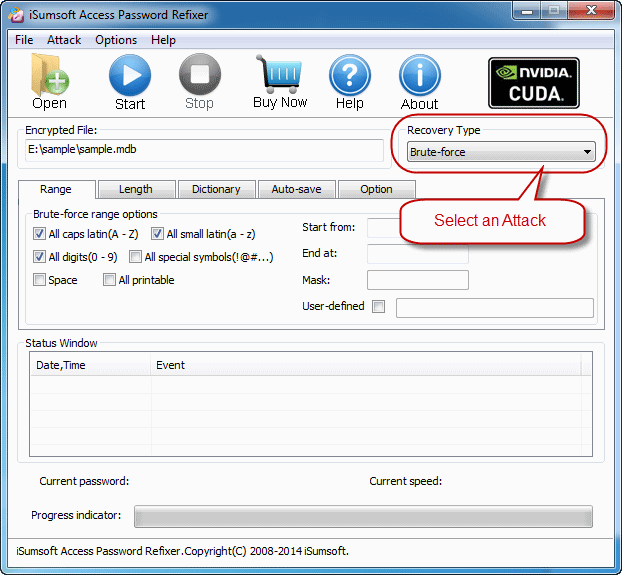Viewport: 622px width, 575px height.
Task: Switch to the Auto-save tab
Action: point(296,189)
